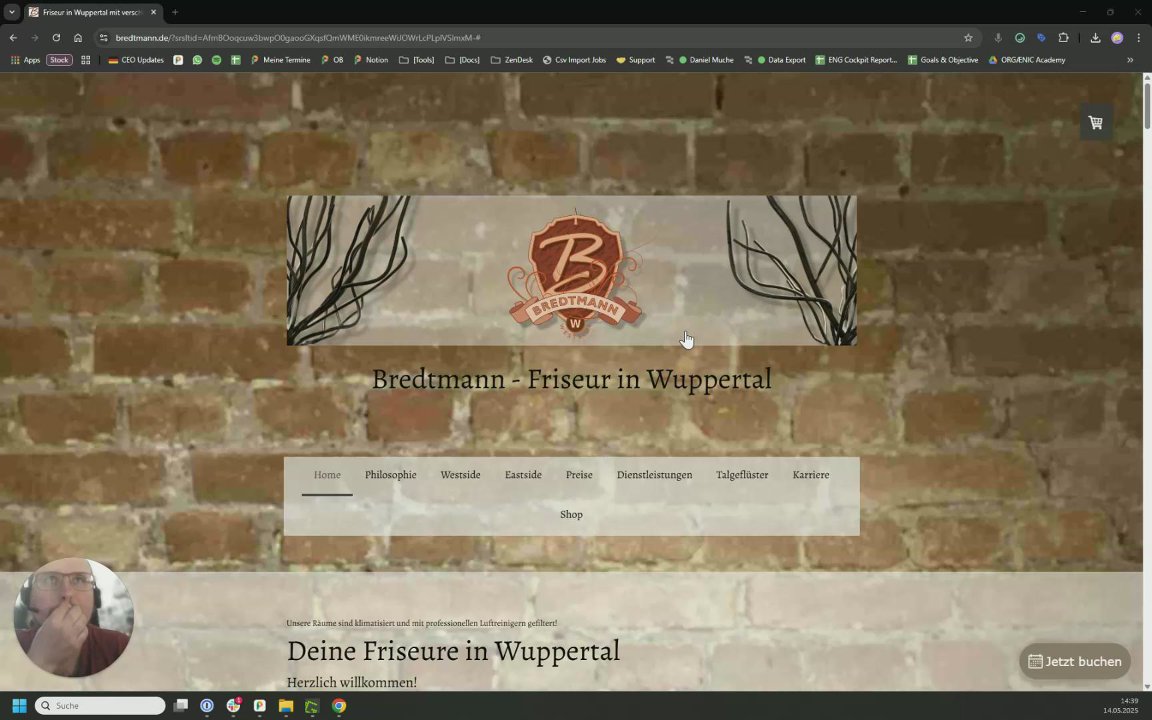View site information icon in address bar
This screenshot has height=720, width=1152.
click(104, 37)
